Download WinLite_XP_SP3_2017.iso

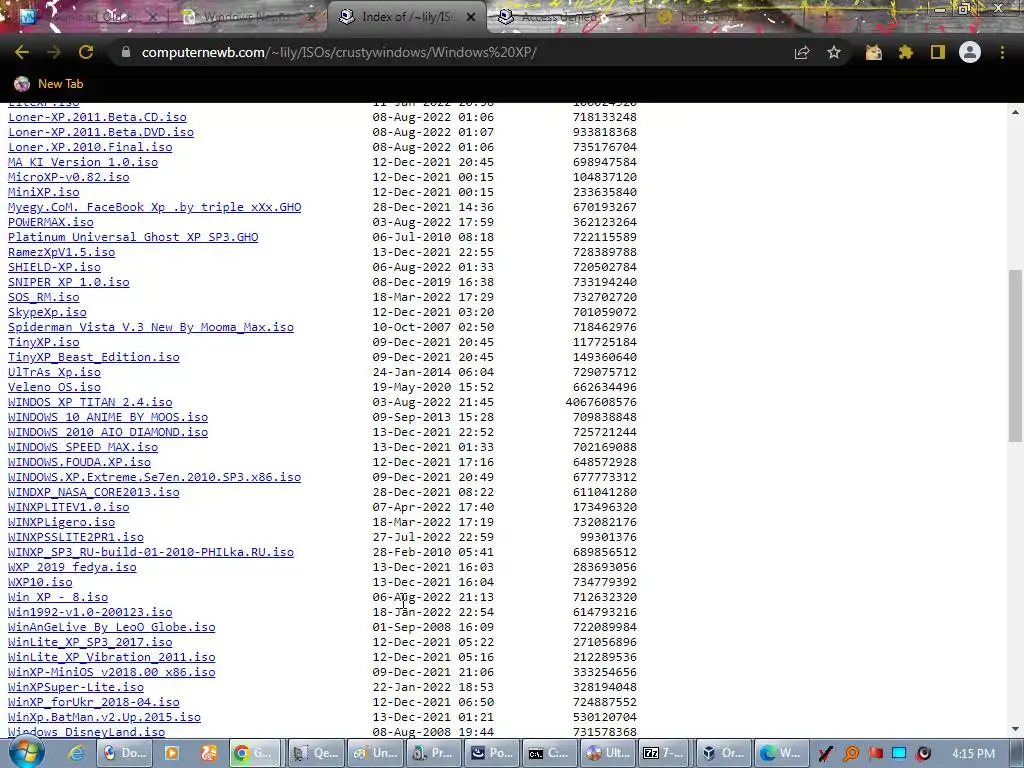point(90,642)
